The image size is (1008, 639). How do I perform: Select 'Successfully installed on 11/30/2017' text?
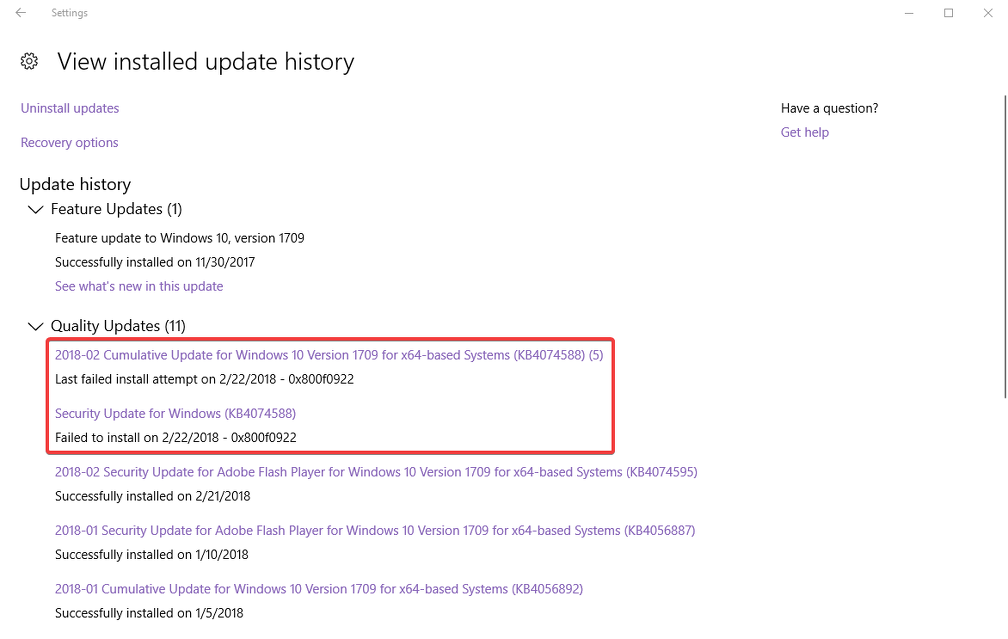155,262
